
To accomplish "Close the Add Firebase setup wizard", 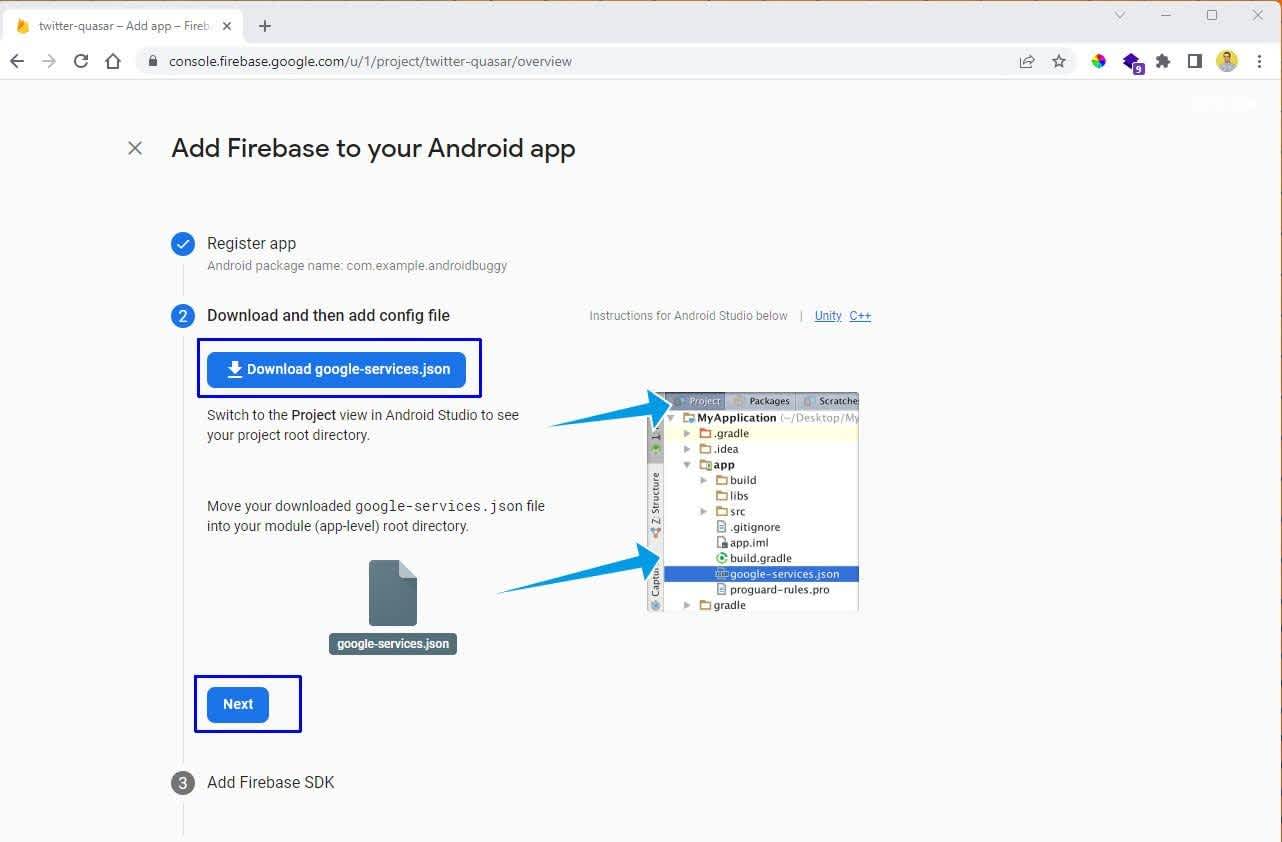I will point(135,148).
